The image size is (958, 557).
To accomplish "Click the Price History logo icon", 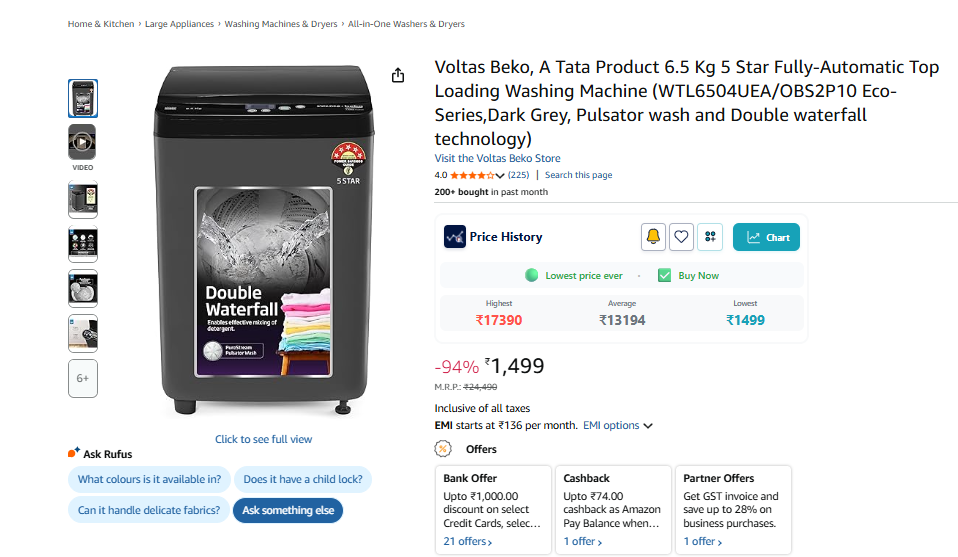I will (455, 237).
